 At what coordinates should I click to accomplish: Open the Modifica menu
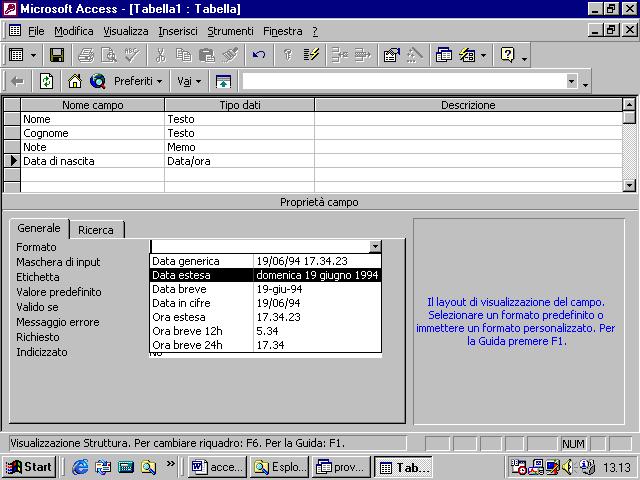click(x=74, y=31)
